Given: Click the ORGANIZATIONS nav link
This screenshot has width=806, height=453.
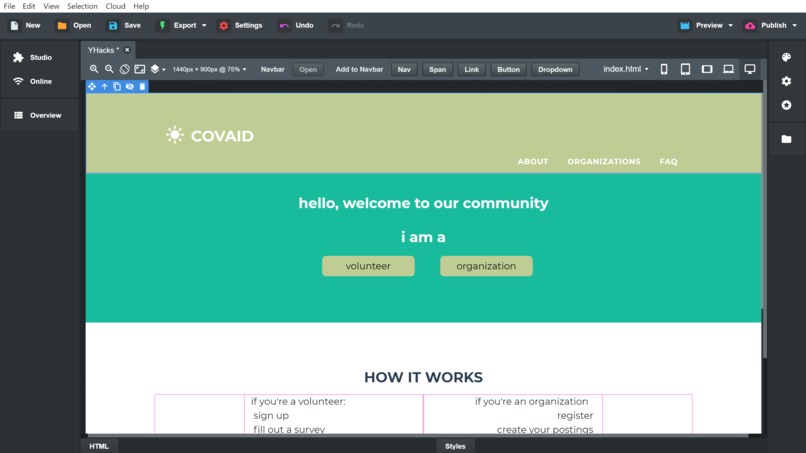Looking at the screenshot, I should [603, 161].
